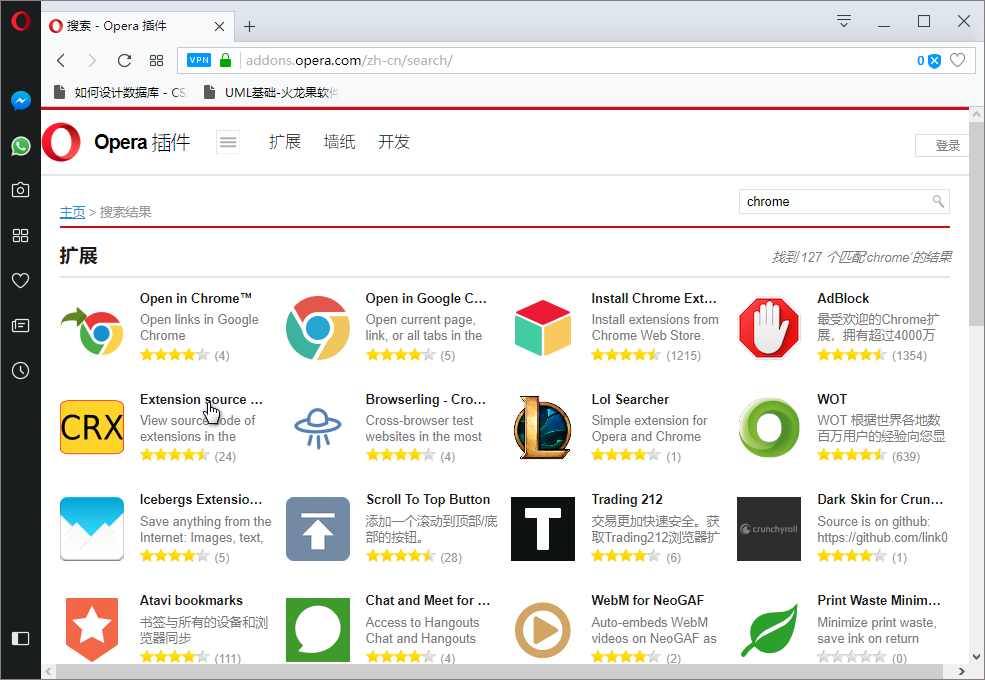
Task: Open the WOT title link
Action: 832,399
